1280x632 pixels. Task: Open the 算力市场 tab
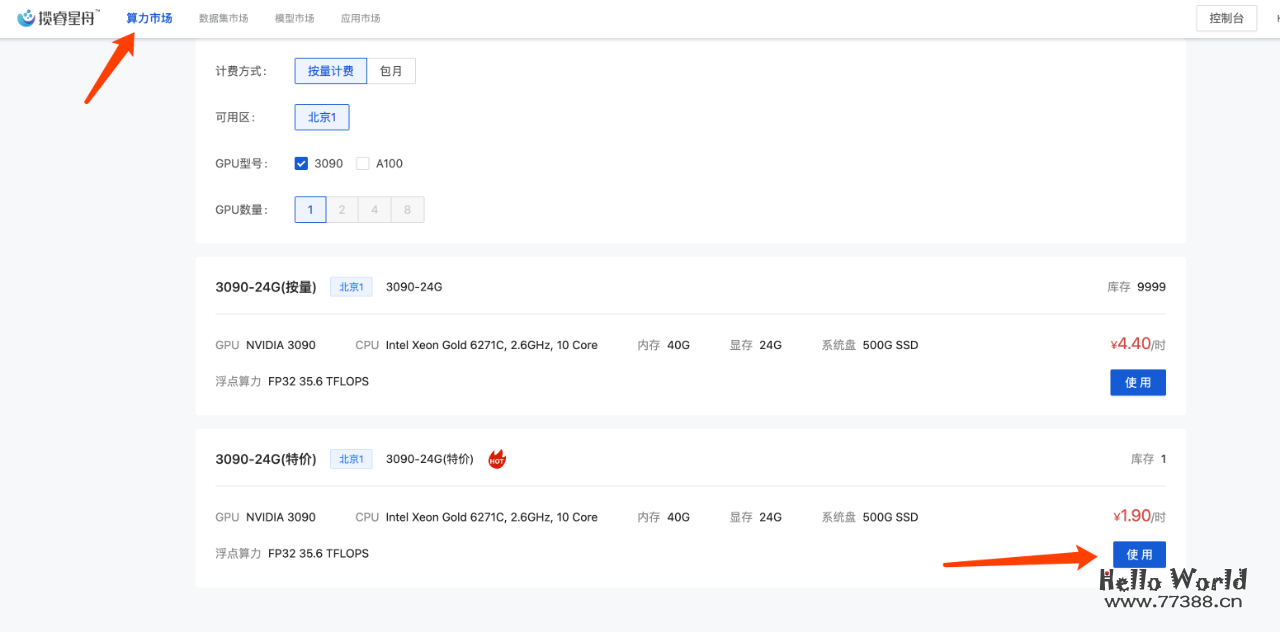coord(149,18)
